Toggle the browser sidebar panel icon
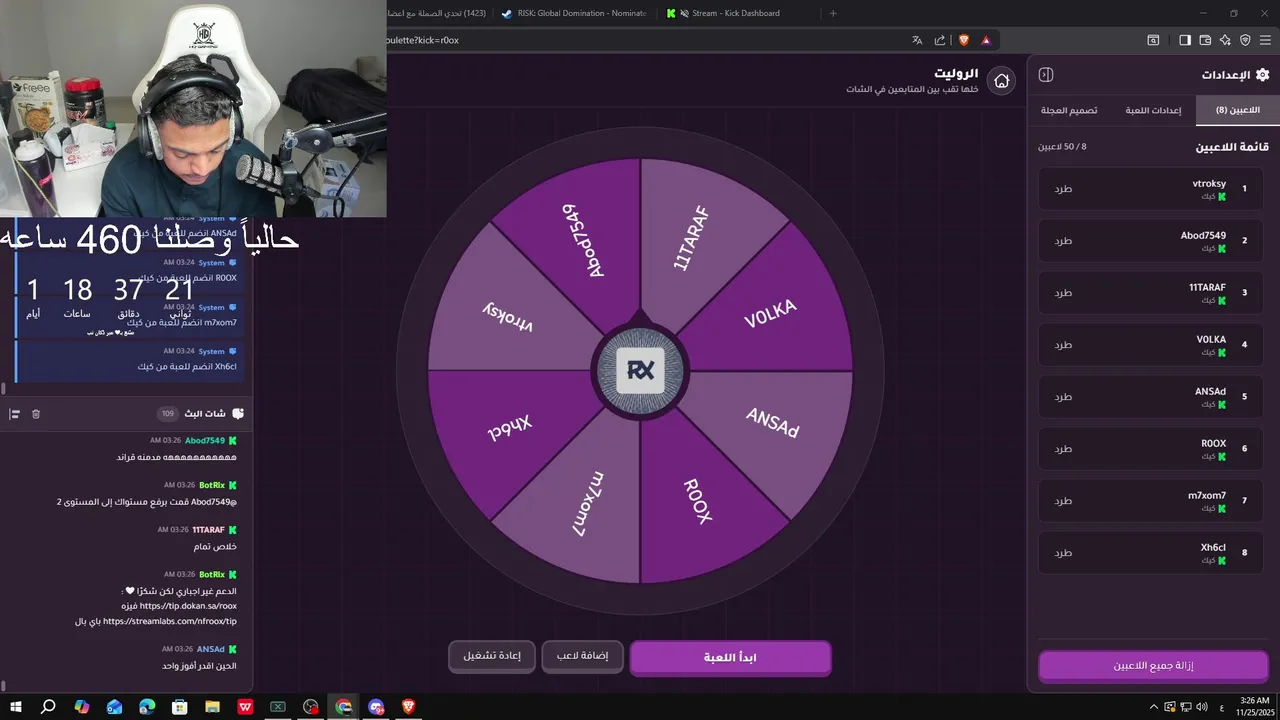Screen dimensions: 1280x720 click(1185, 40)
